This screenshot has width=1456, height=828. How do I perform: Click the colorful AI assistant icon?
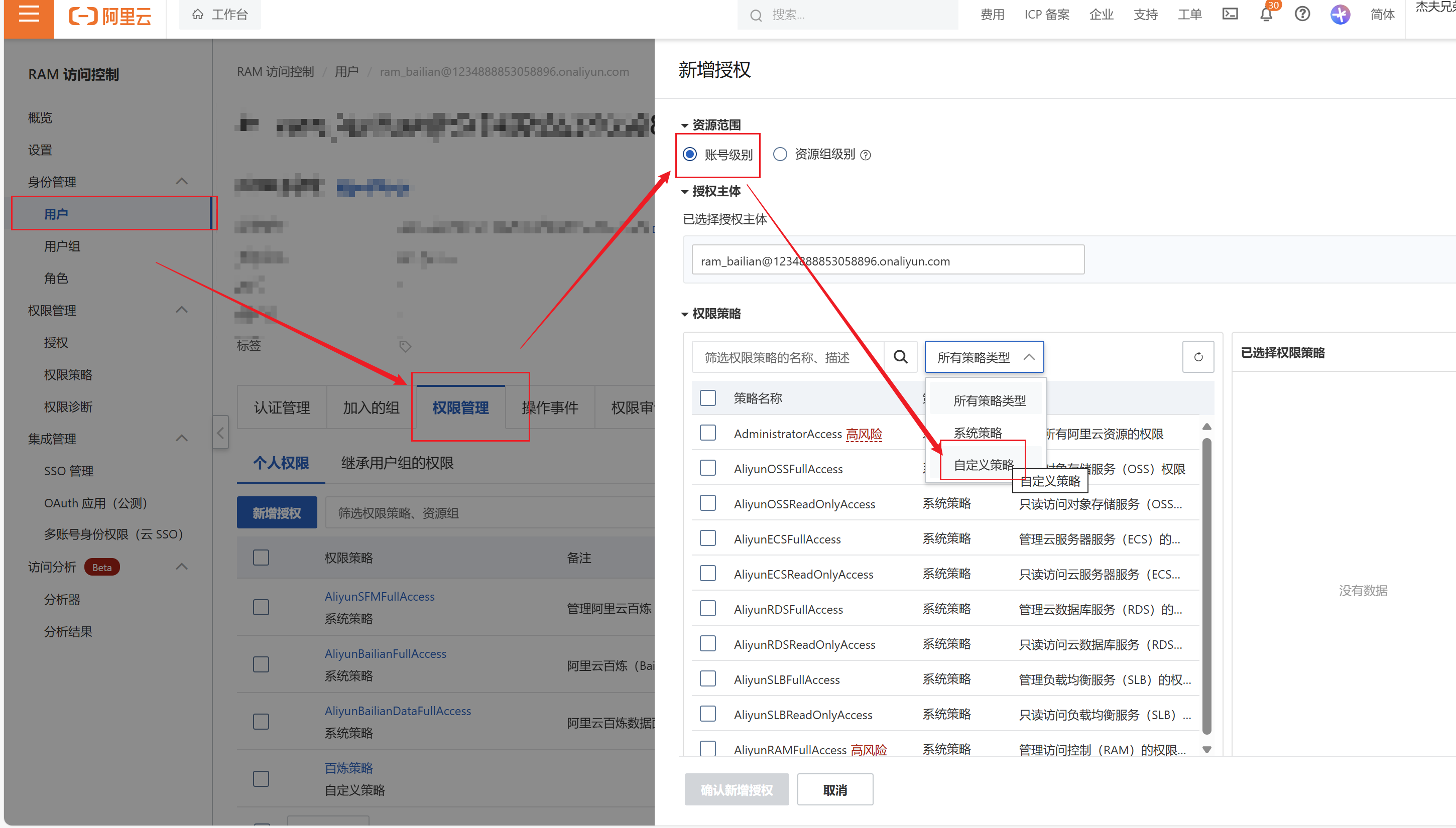click(1340, 14)
